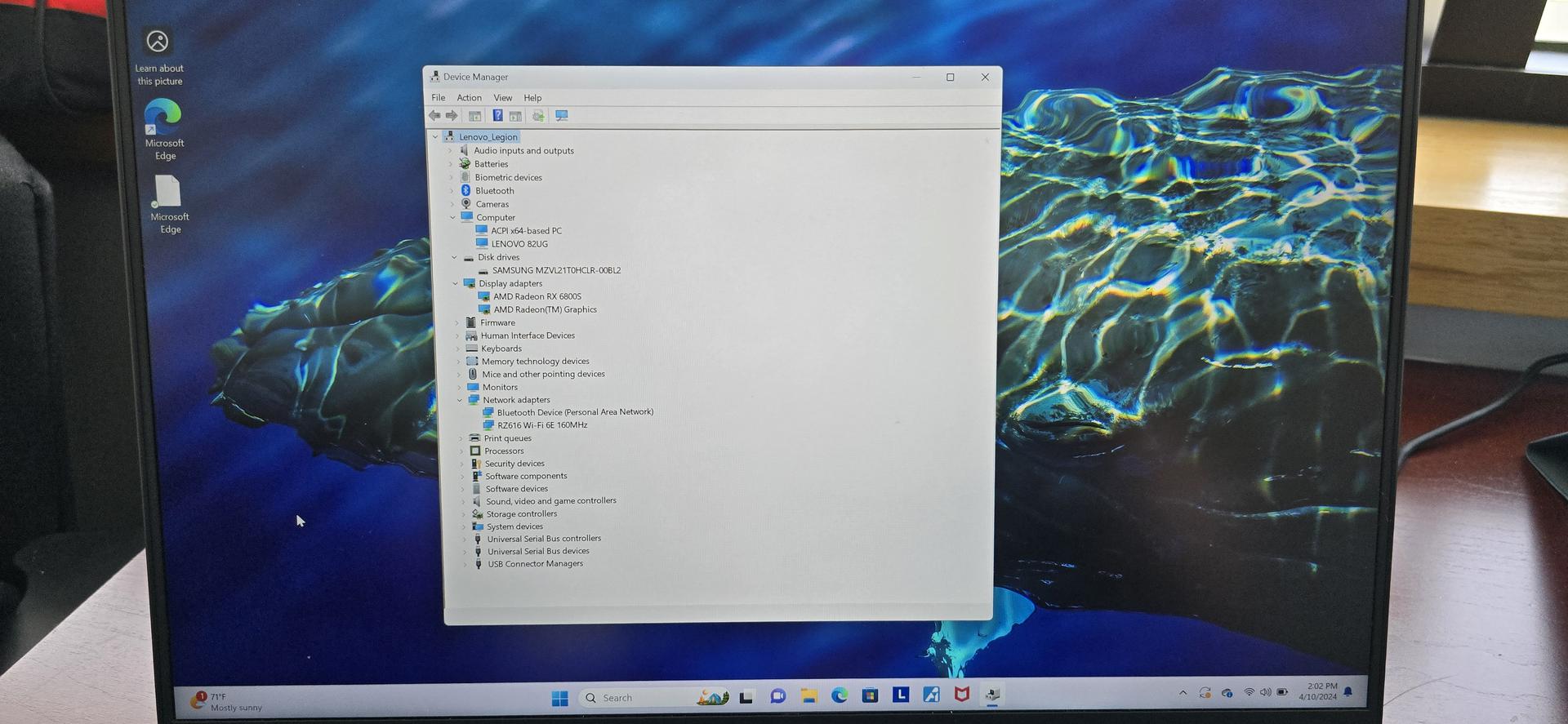This screenshot has height=724, width=1568.
Task: Launch McAfee from the taskbar
Action: 962,695
